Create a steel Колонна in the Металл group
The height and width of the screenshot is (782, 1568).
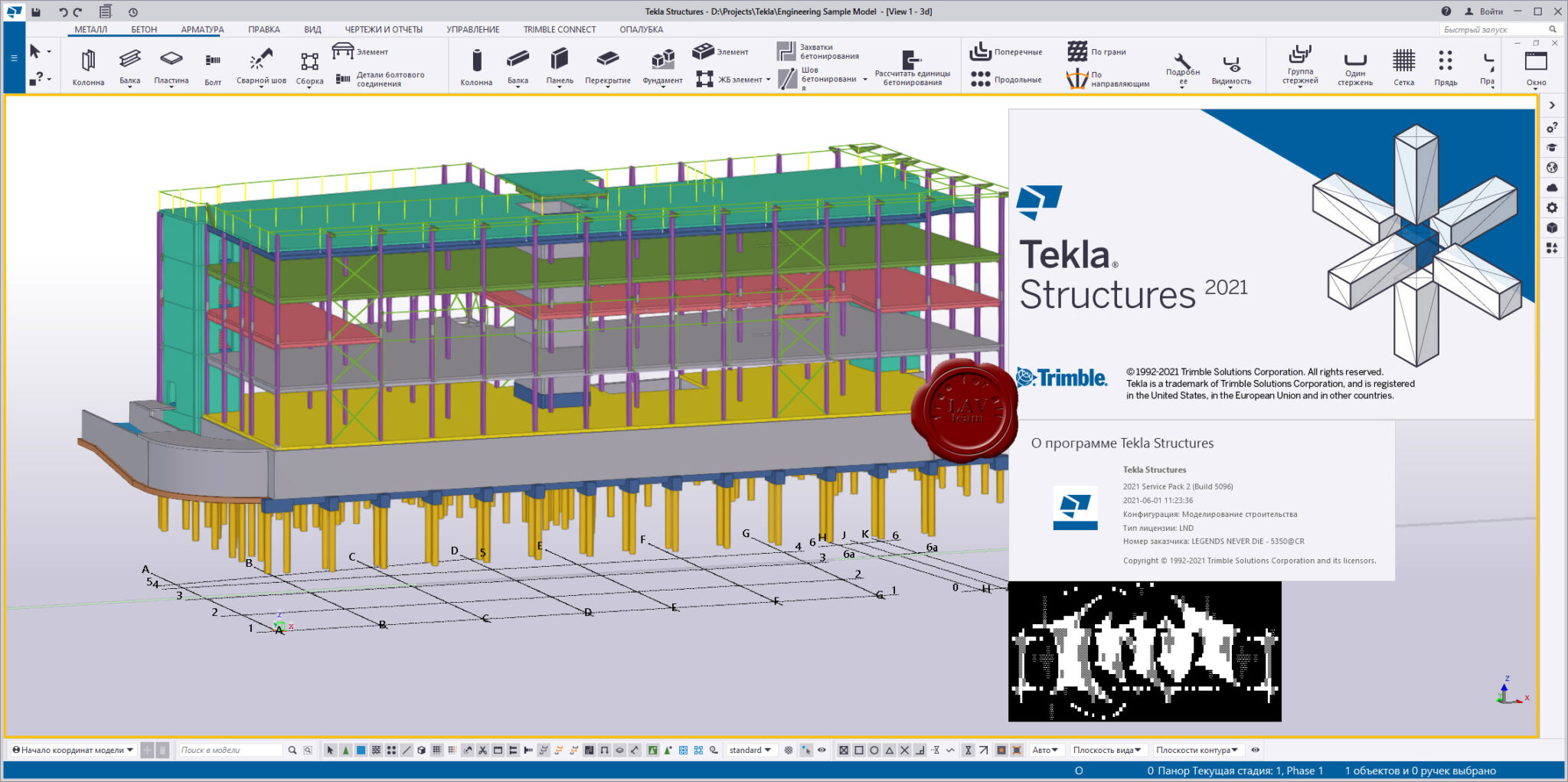[88, 67]
